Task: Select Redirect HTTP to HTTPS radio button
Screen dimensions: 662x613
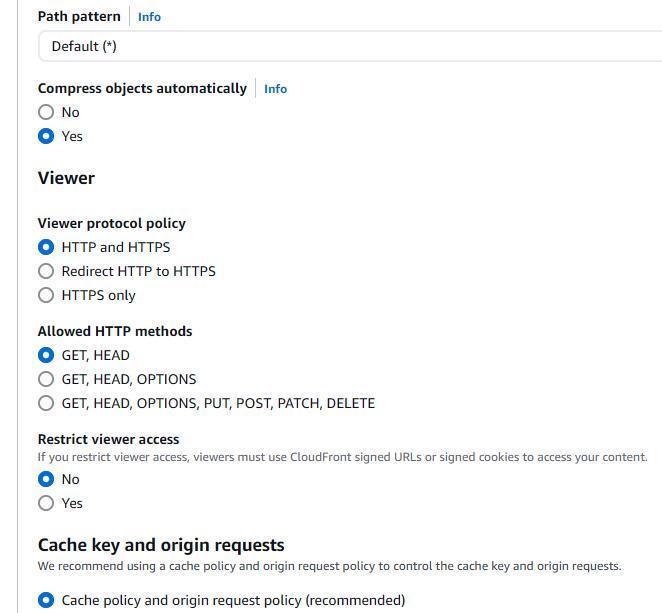Action: point(46,271)
